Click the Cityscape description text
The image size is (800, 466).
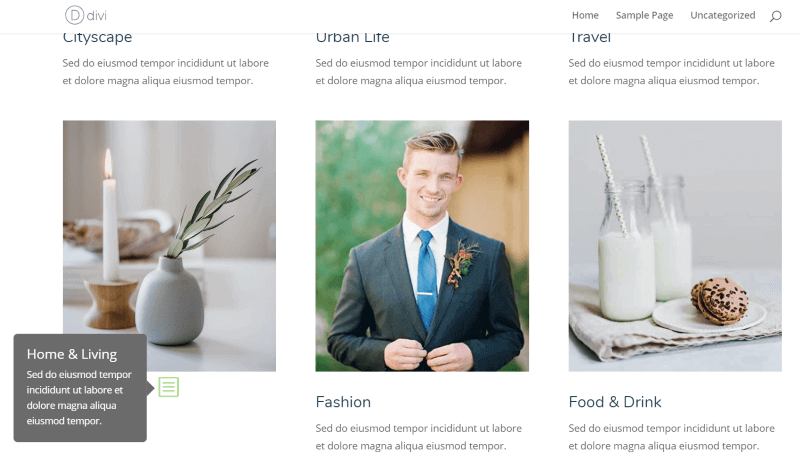(x=165, y=72)
